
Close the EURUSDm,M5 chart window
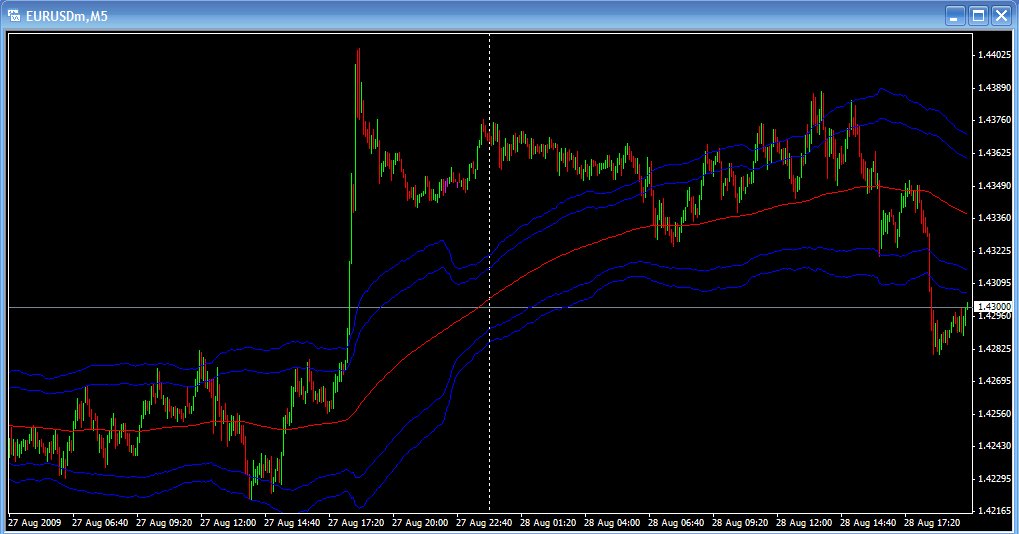click(1001, 16)
